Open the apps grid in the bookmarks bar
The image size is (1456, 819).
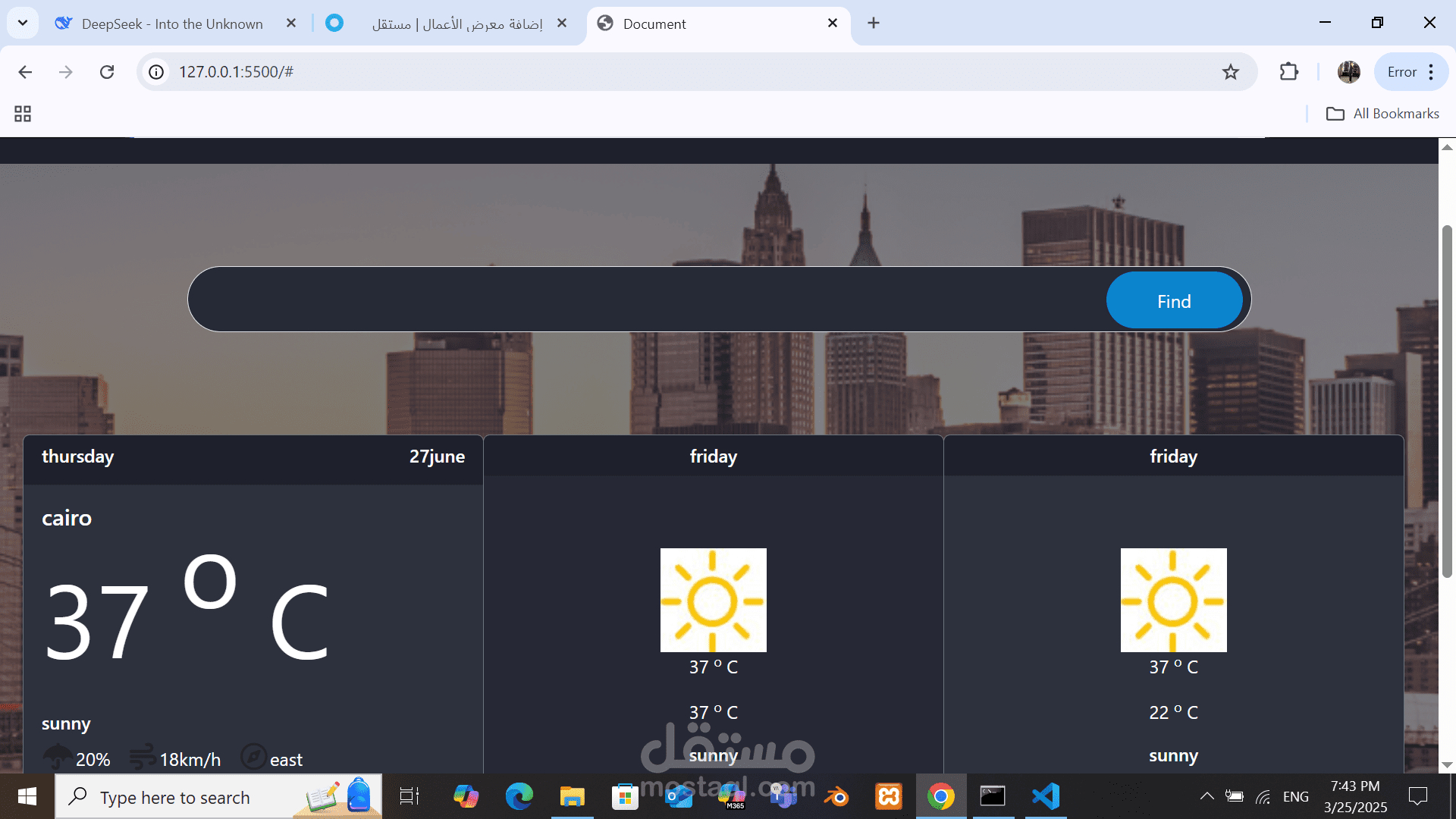coord(23,114)
